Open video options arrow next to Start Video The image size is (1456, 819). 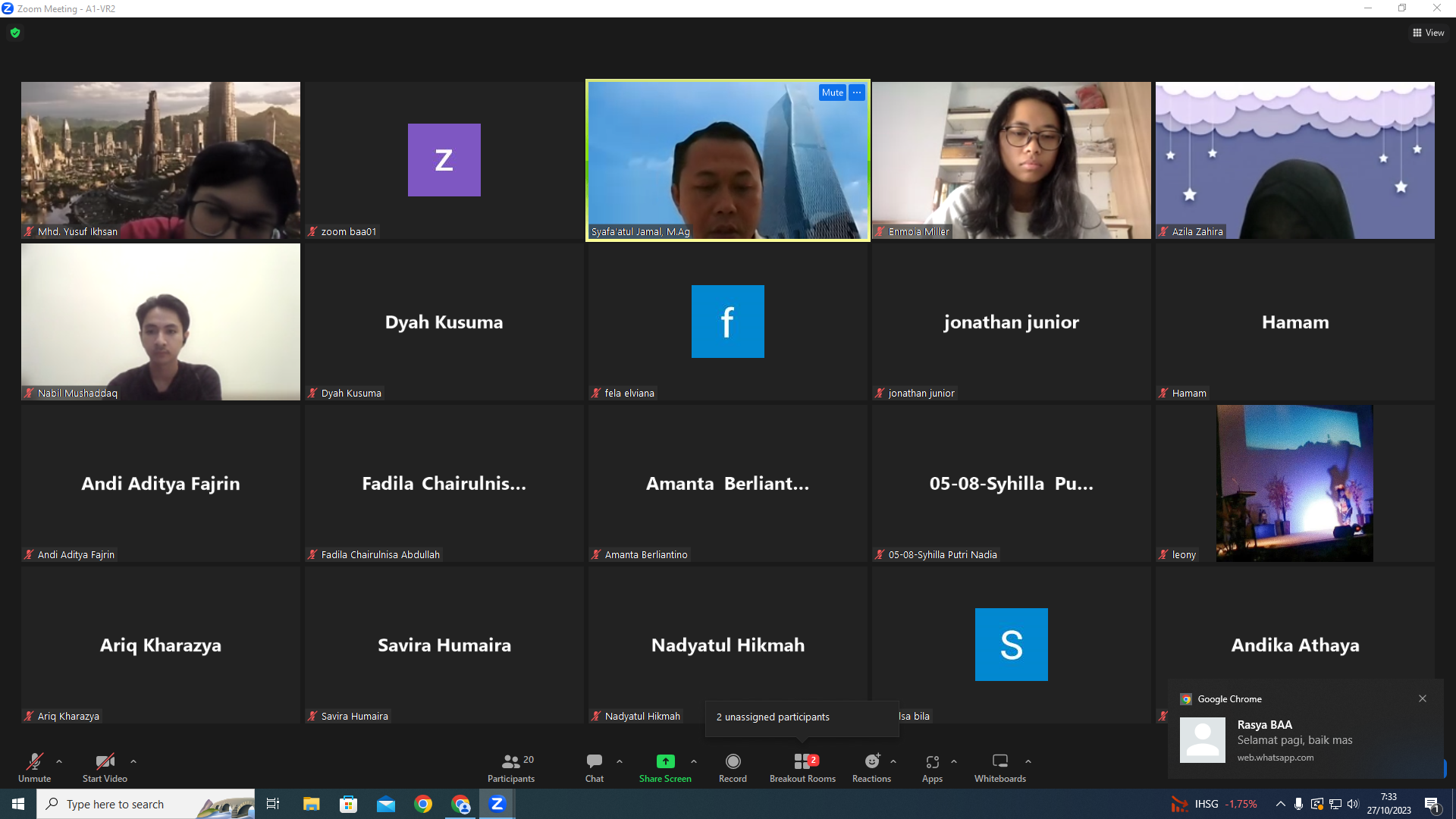[x=133, y=761]
